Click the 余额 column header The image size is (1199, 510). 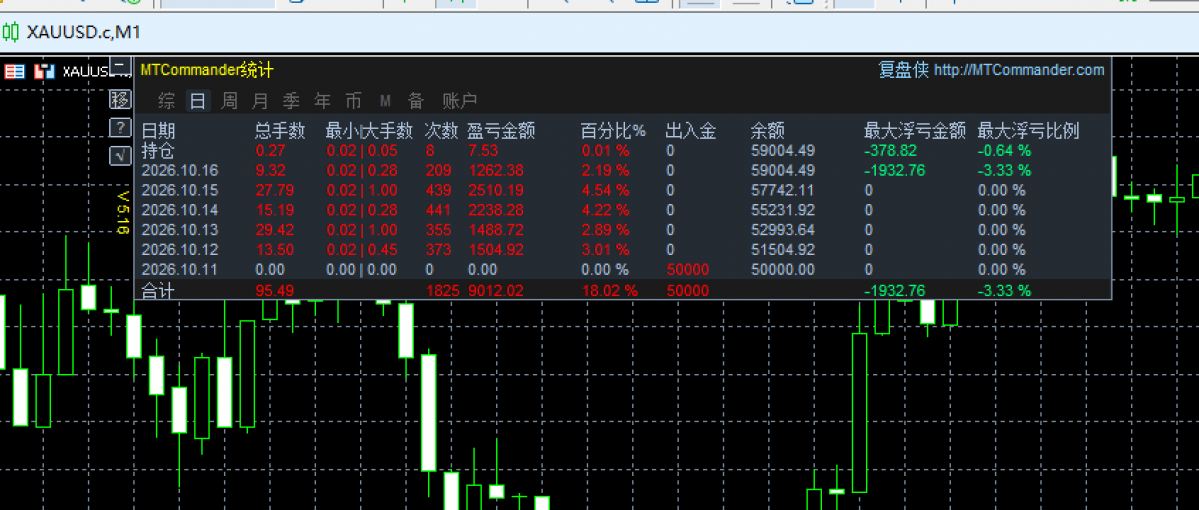(x=768, y=132)
